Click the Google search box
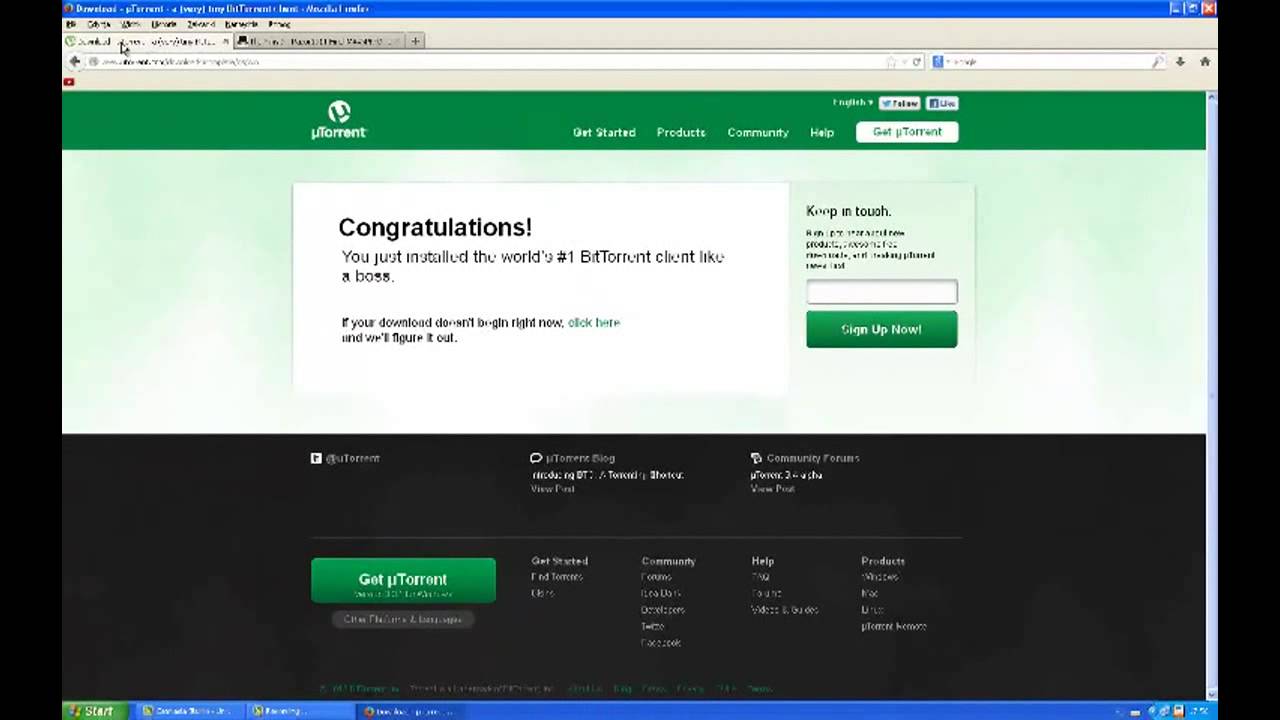This screenshot has width=1280, height=720. 1048,61
